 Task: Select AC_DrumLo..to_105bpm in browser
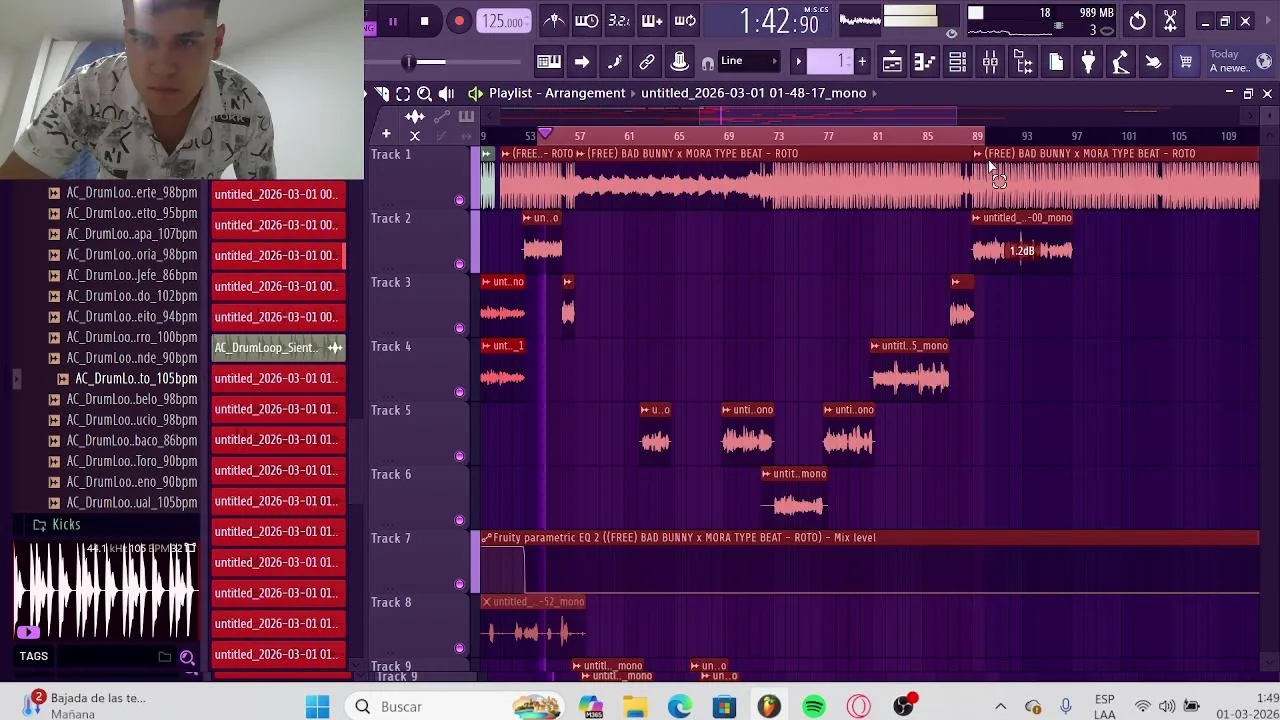[136, 378]
